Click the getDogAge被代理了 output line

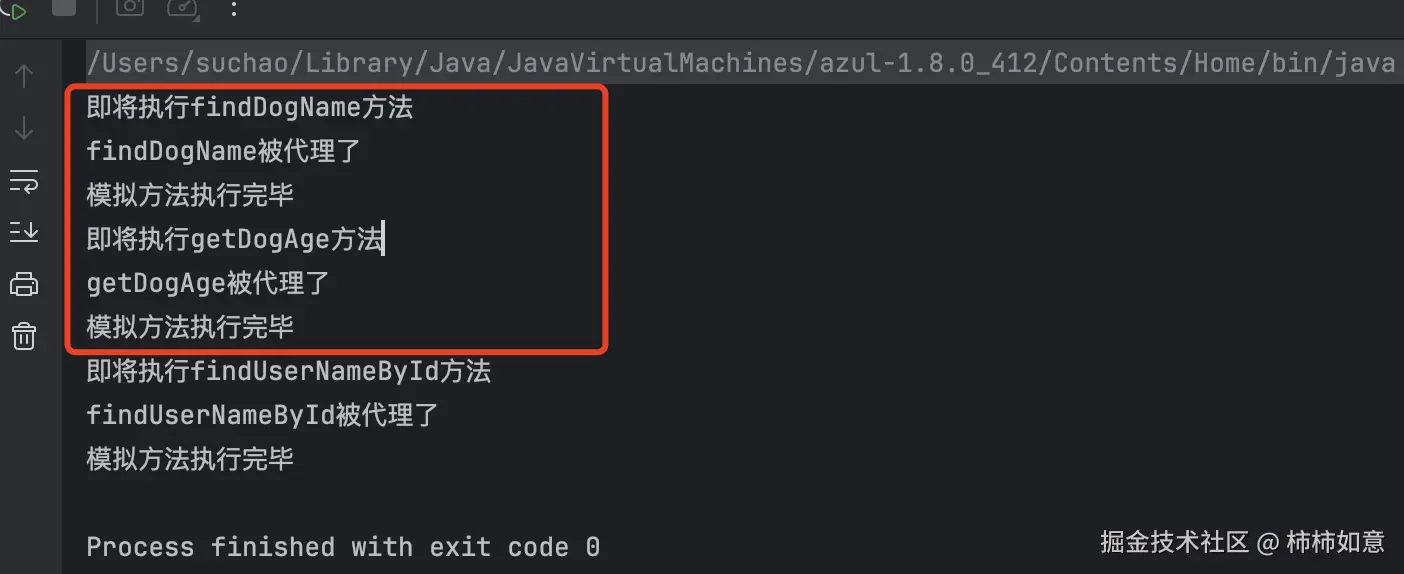208,284
